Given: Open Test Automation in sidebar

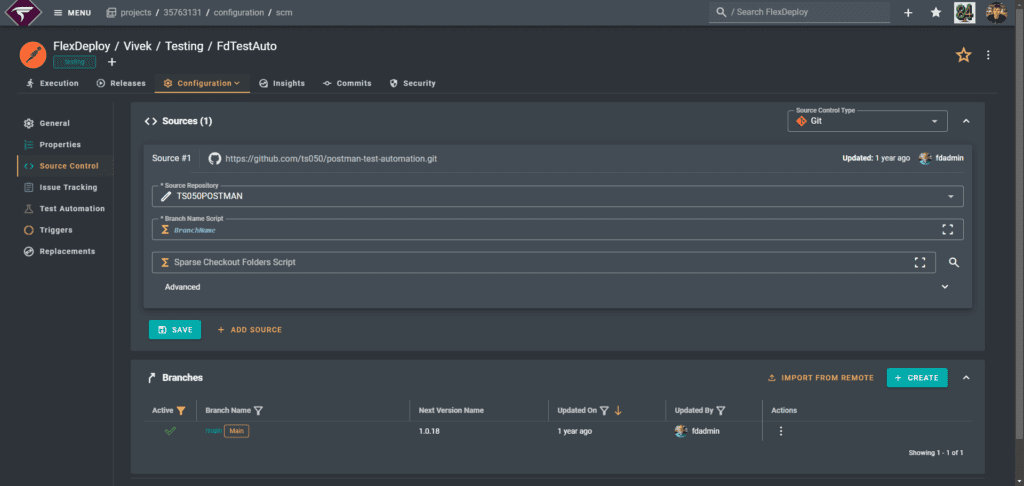Looking at the screenshot, I should tap(65, 208).
